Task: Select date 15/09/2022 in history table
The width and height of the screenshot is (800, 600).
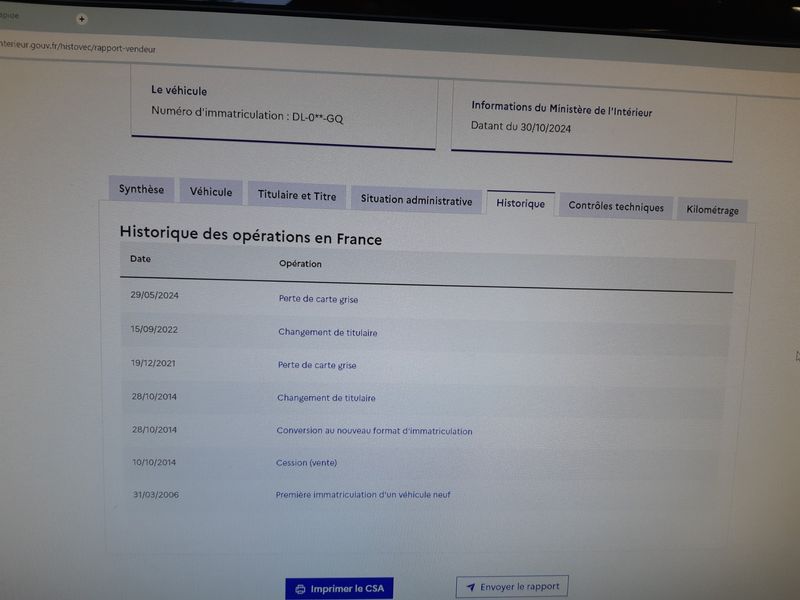Action: pos(154,330)
